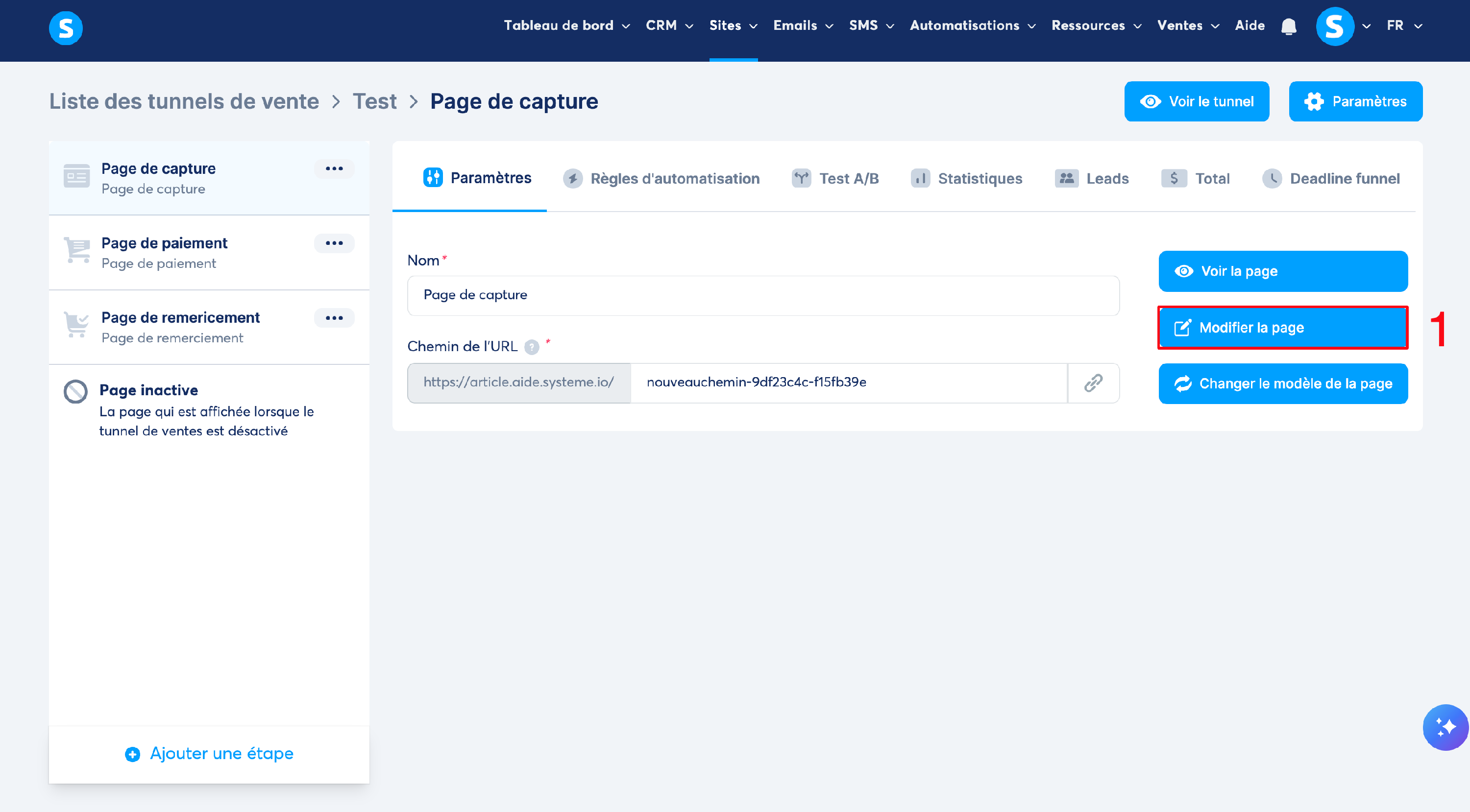The height and width of the screenshot is (812, 1470).
Task: Click Ajouter une étape link
Action: tap(209, 754)
